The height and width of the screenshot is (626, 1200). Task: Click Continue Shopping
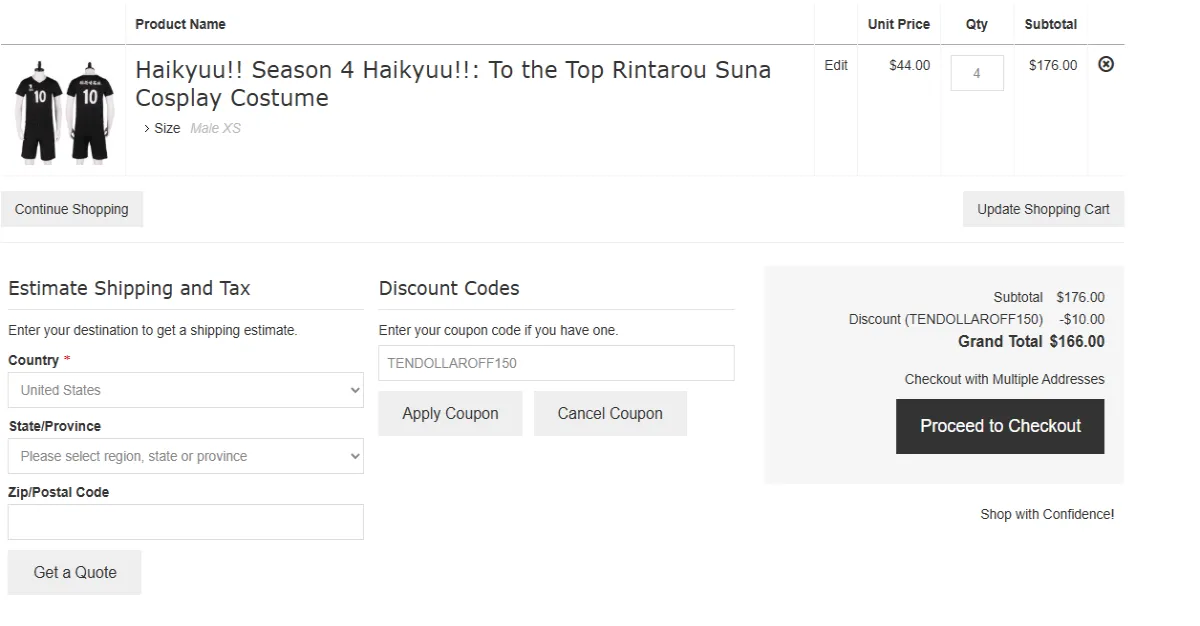click(x=71, y=209)
